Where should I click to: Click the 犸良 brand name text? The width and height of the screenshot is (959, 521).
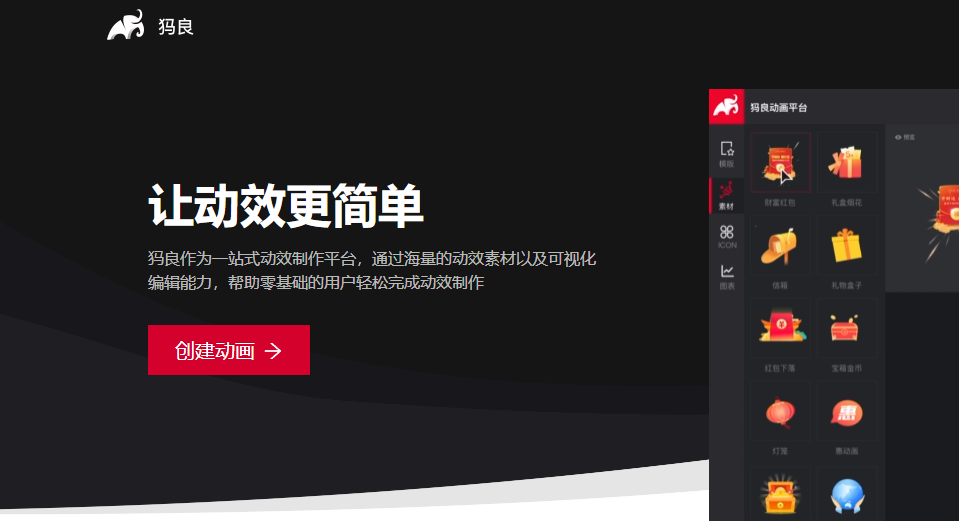coord(176,27)
